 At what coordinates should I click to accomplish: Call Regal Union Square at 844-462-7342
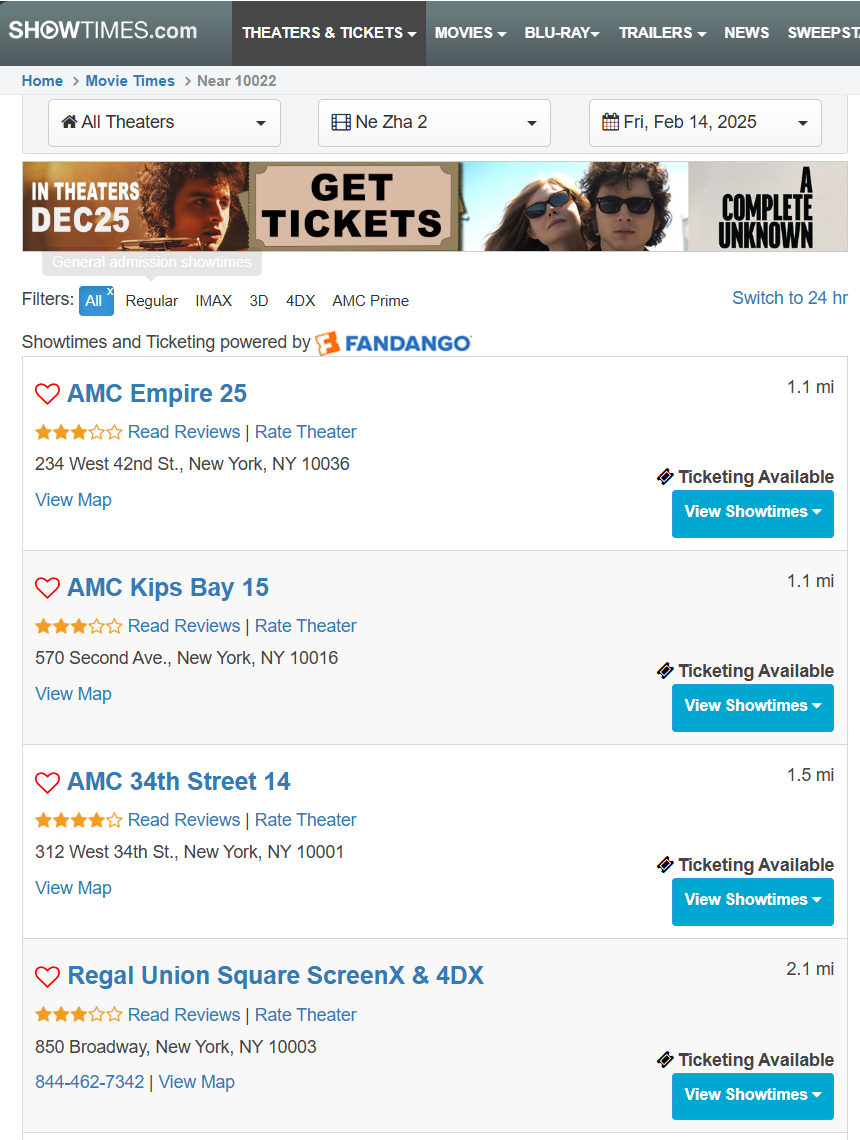(x=89, y=1082)
